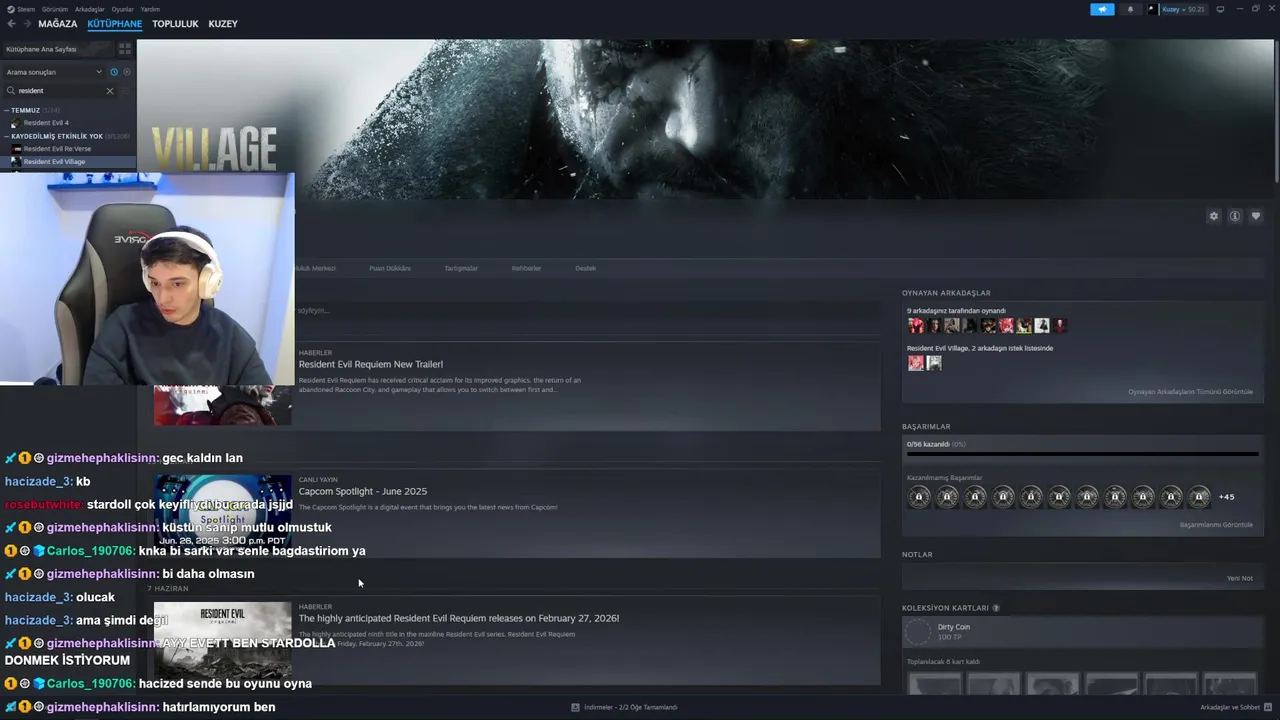
Task: Open the Requiem releases February 27, 2026 news
Action: 459,619
